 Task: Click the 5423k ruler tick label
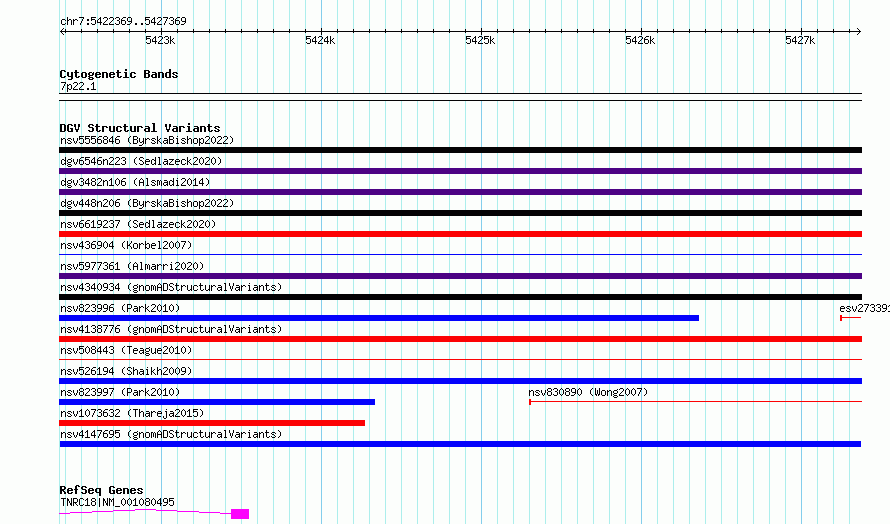(160, 40)
